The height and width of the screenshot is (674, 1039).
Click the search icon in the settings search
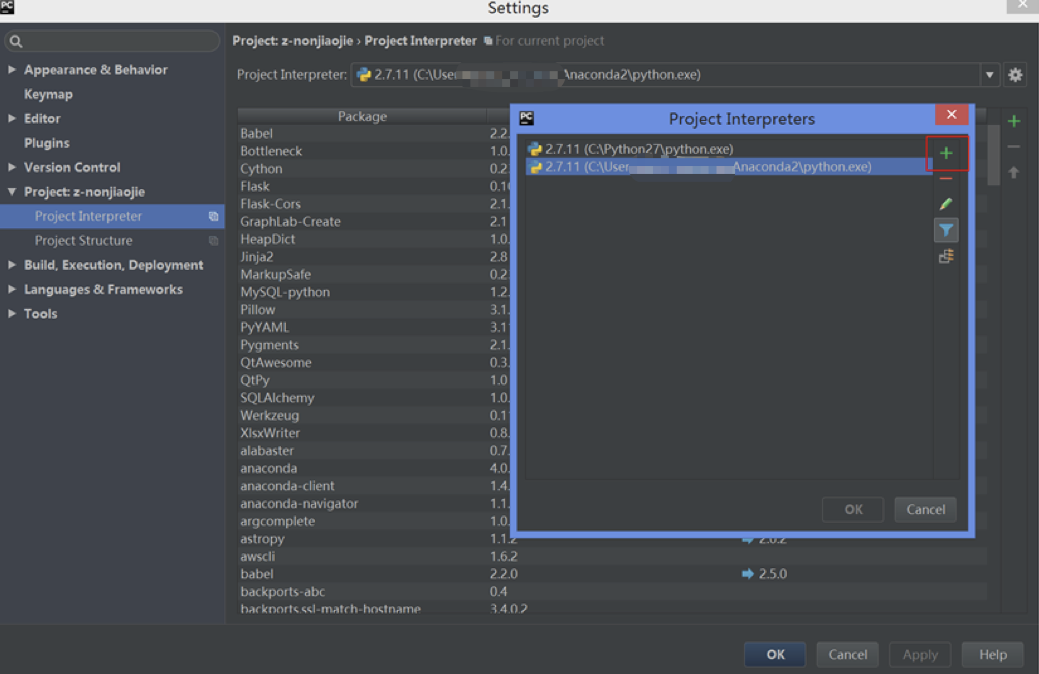point(17,42)
